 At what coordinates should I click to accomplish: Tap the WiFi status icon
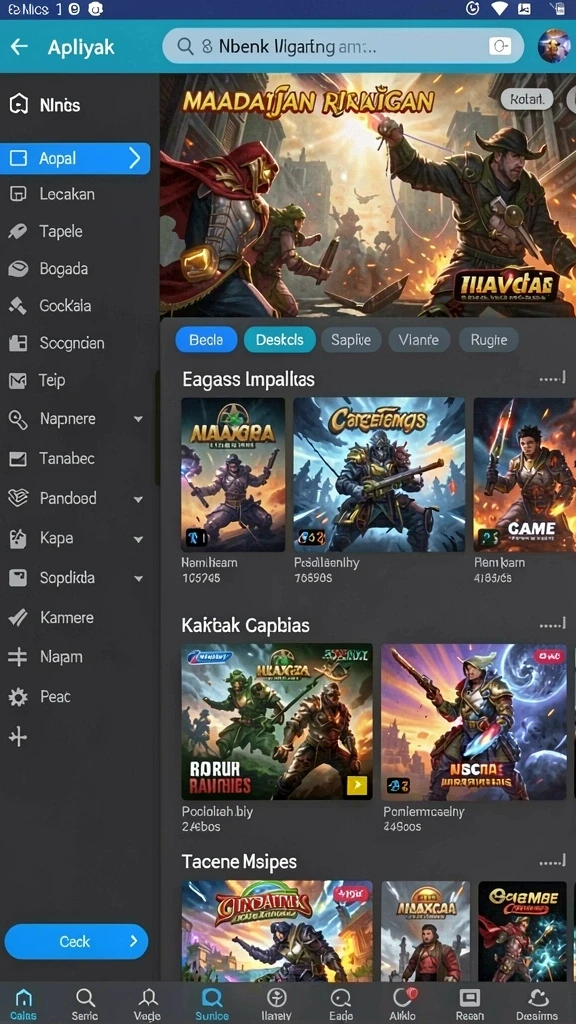pos(500,8)
